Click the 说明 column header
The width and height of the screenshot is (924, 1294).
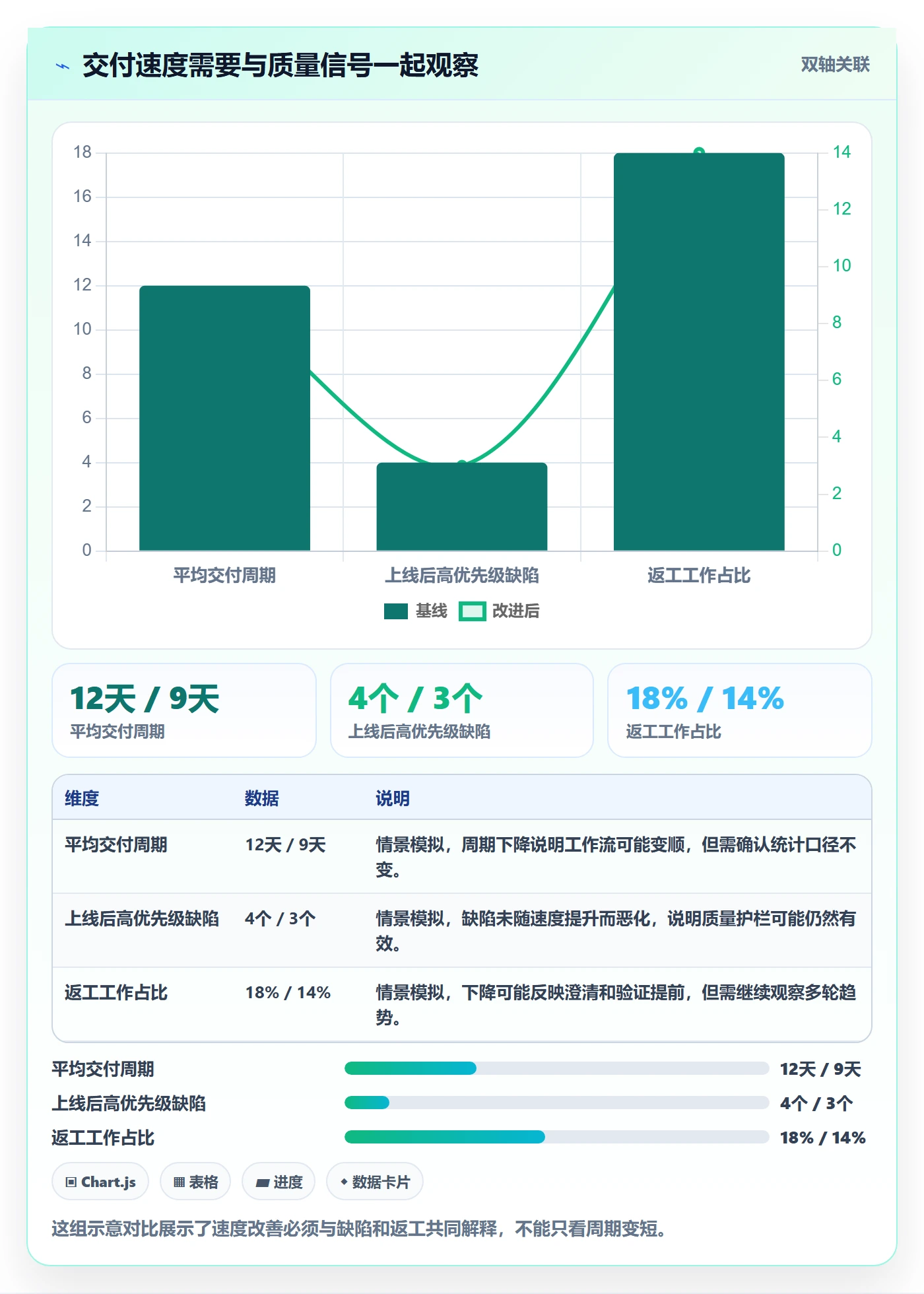[x=393, y=798]
